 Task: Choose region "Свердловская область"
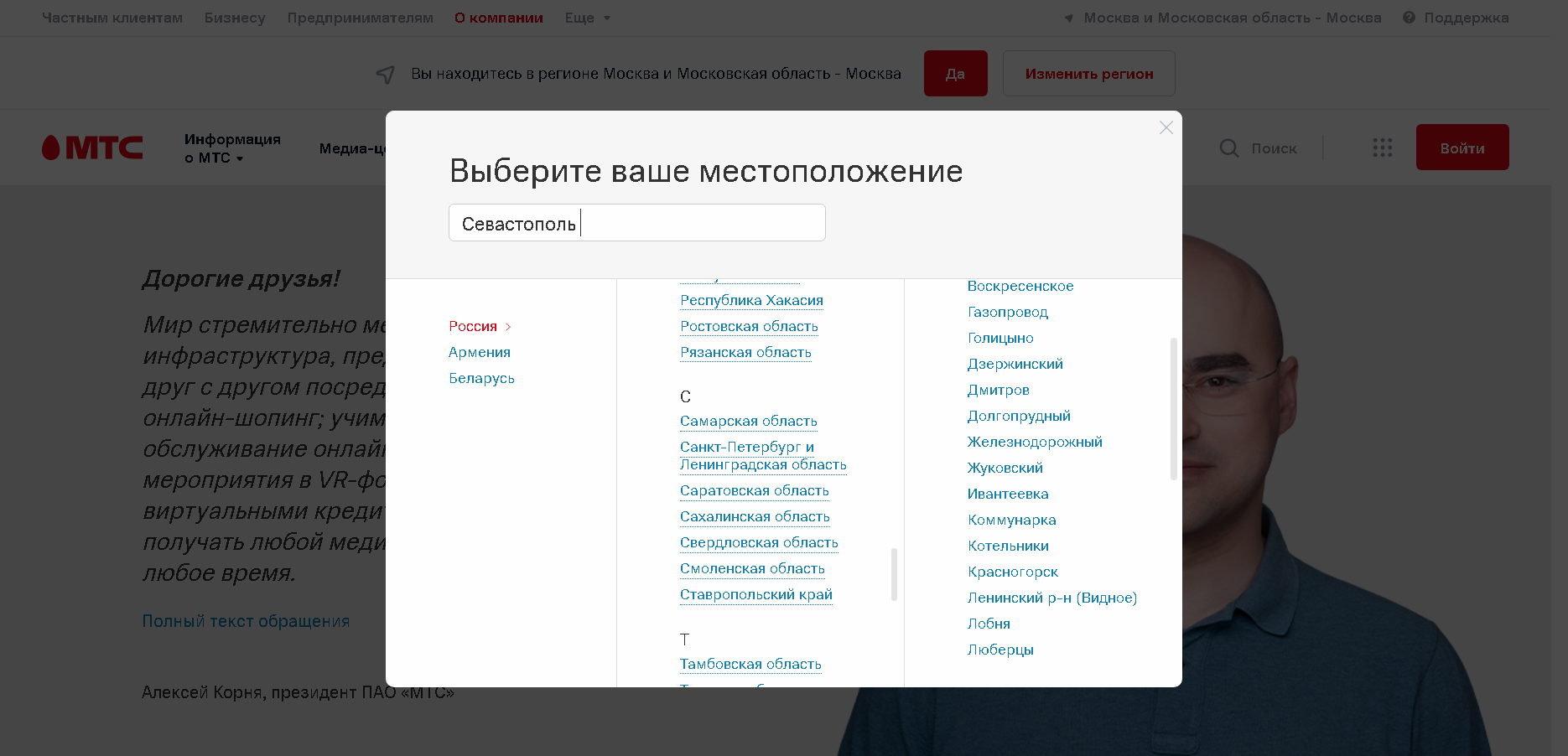coord(759,542)
